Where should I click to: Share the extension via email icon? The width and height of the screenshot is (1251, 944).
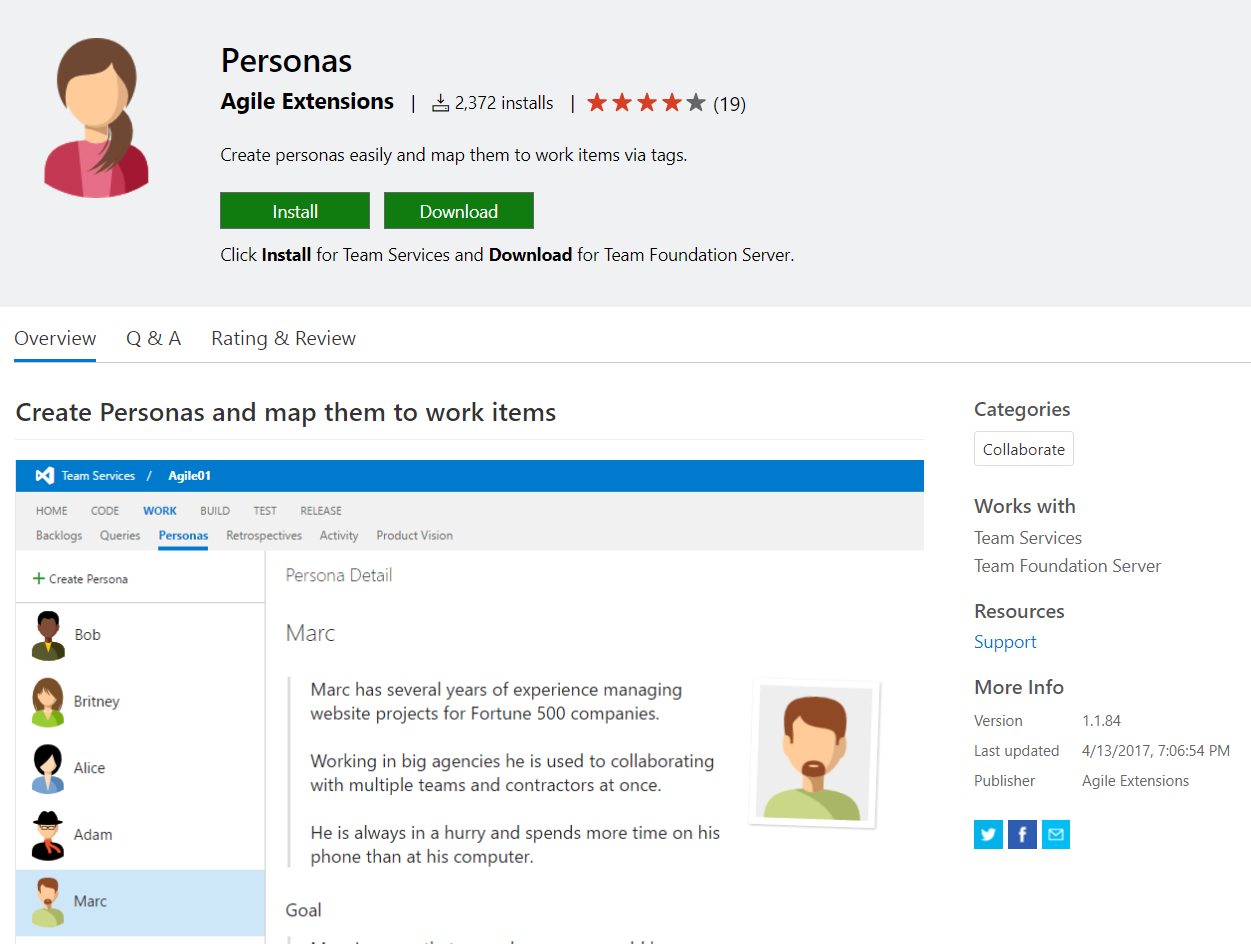[x=1056, y=834]
